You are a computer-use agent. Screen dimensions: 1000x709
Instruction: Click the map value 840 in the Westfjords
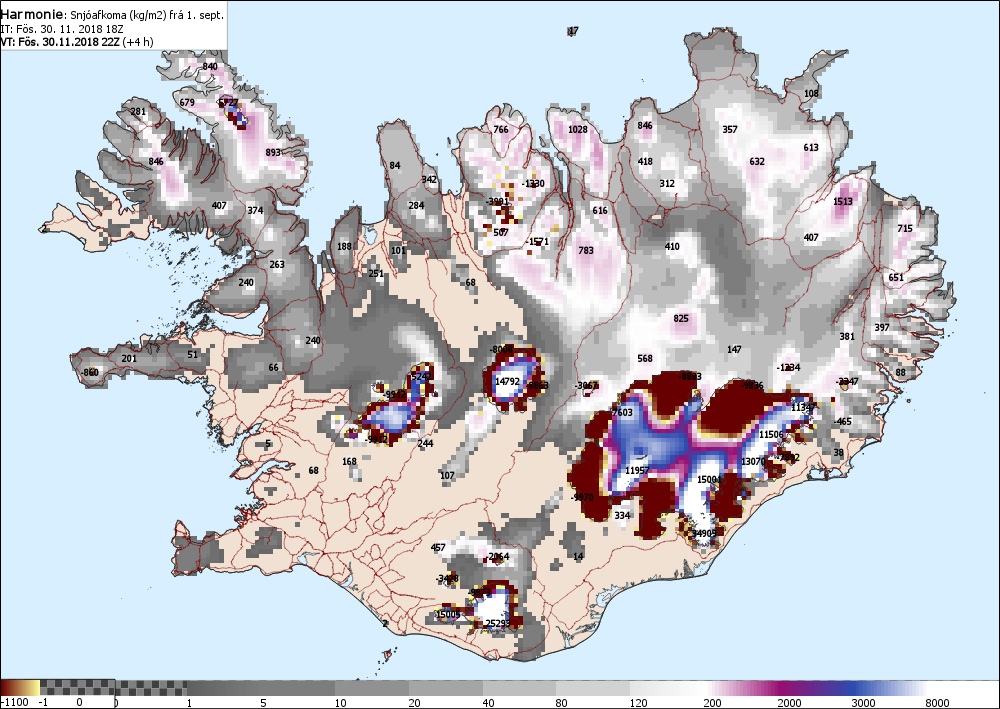pyautogui.click(x=210, y=66)
